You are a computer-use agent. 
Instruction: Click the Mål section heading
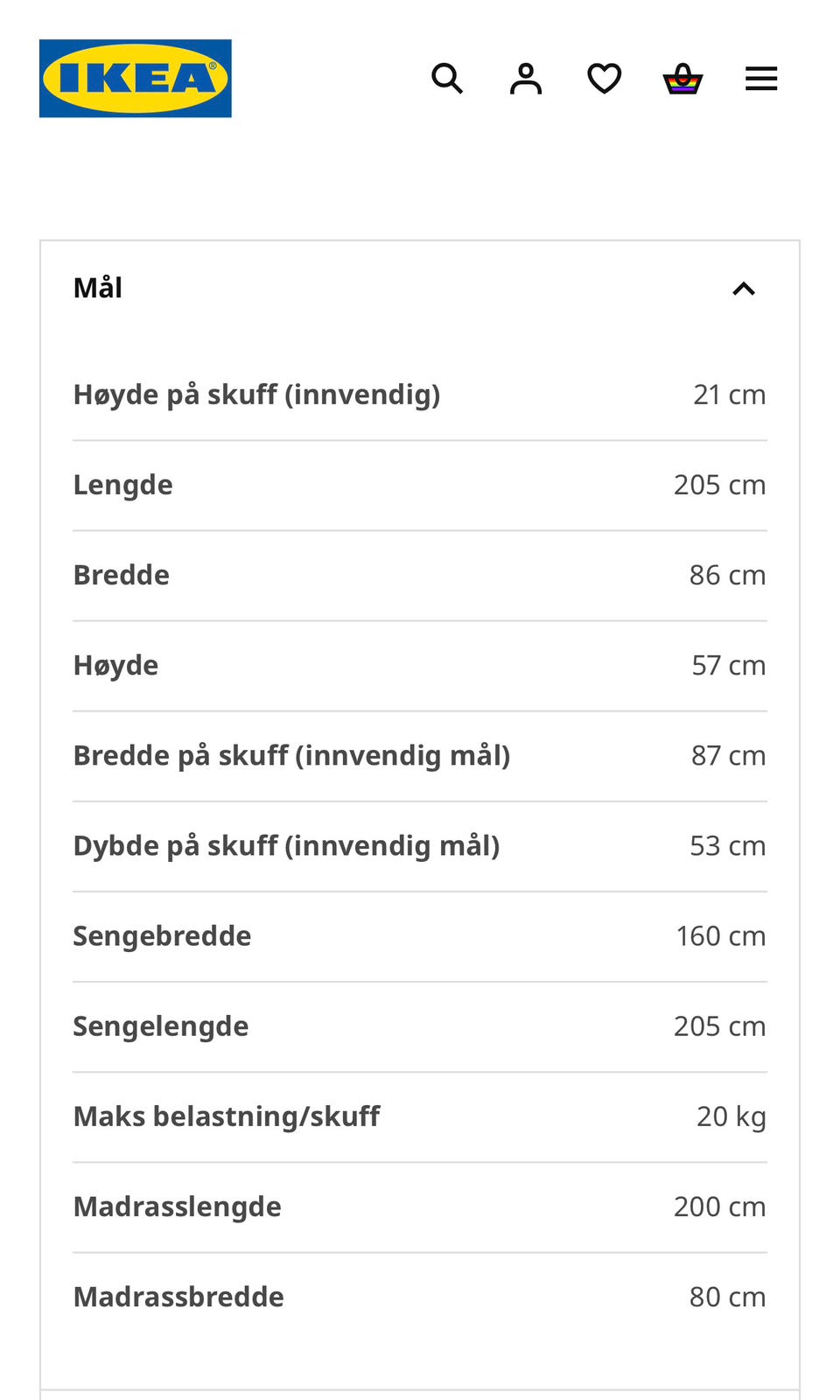98,288
